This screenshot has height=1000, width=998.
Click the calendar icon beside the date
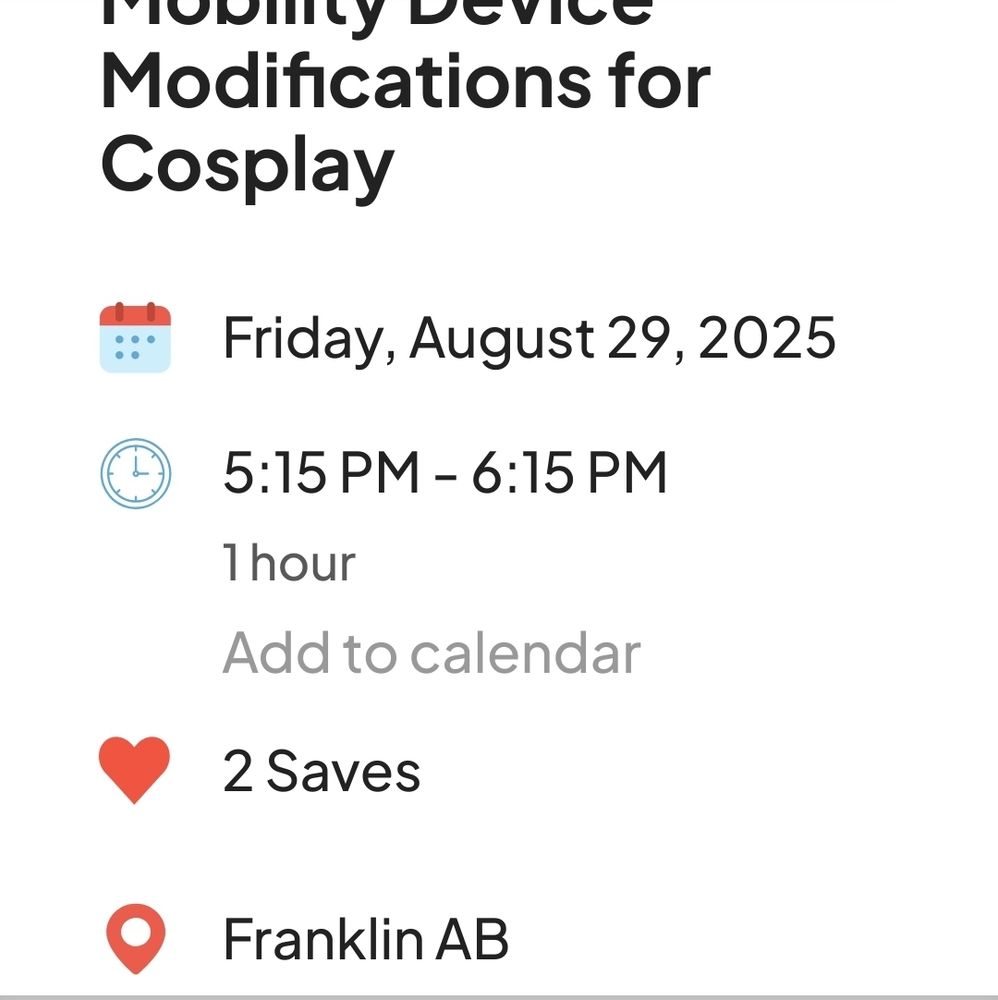click(135, 338)
